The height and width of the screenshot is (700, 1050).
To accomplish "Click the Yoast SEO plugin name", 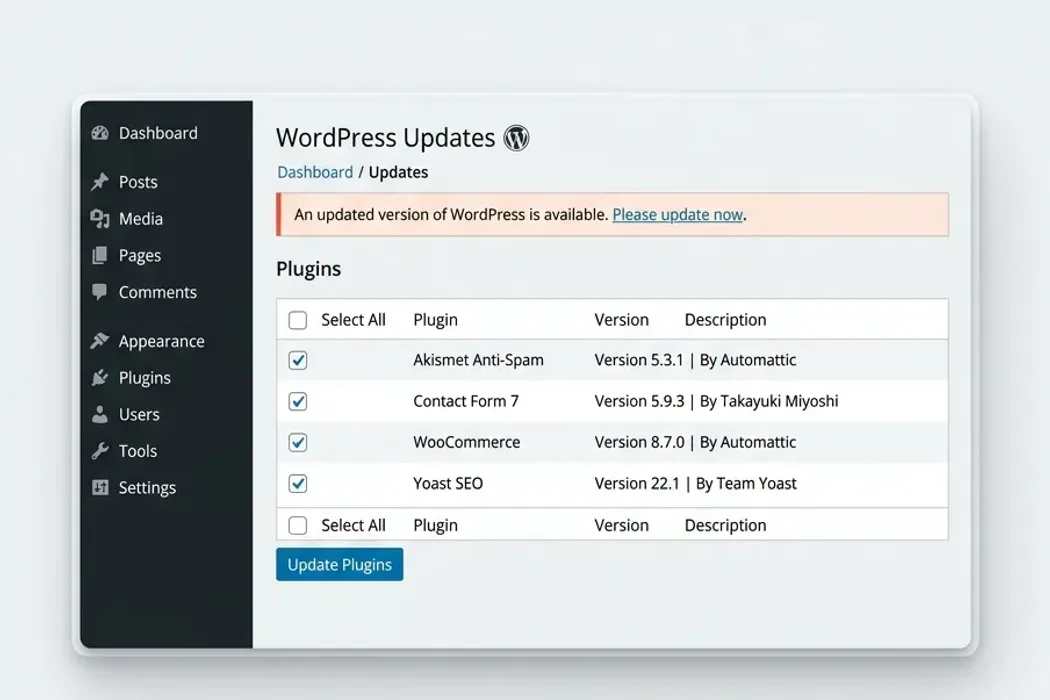I will coord(448,483).
